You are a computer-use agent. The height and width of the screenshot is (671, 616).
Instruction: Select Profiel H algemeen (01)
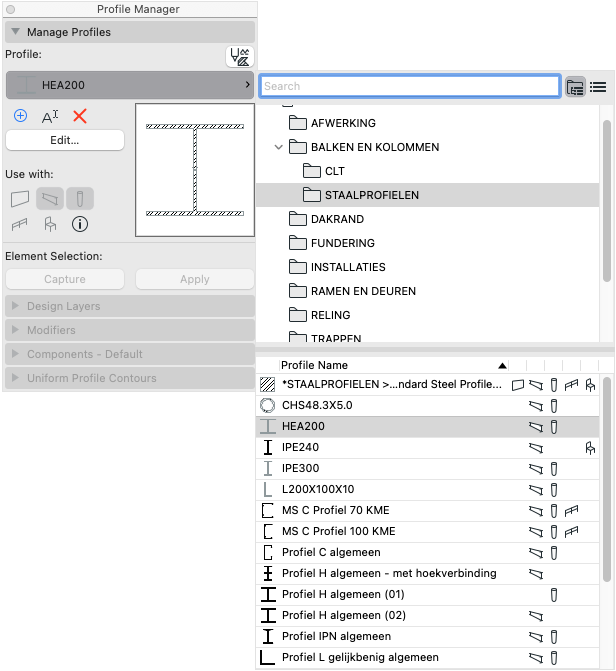point(427,594)
